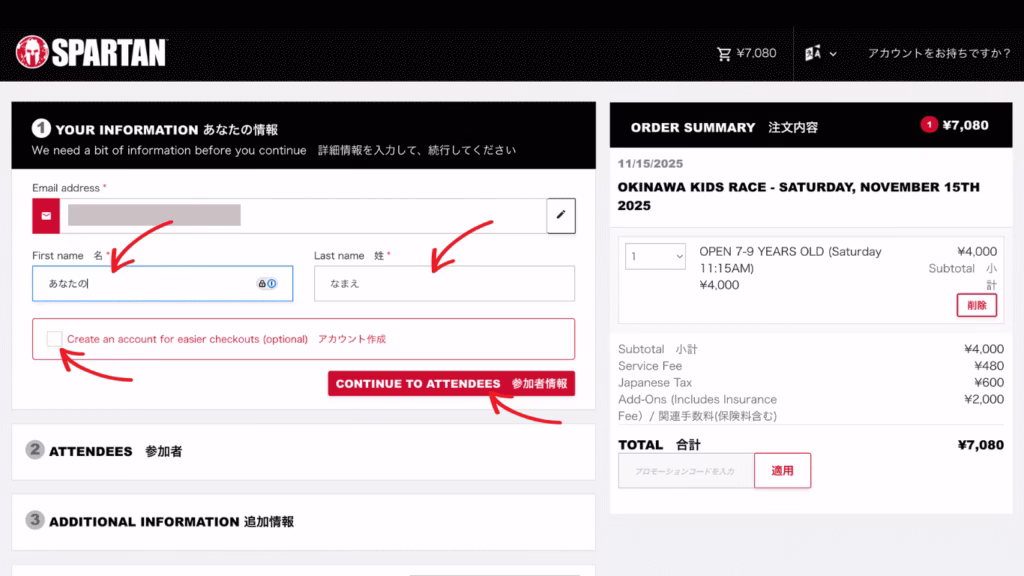Click the TOTAL ¥7,080 amount
The image size is (1024, 576).
[981, 445]
